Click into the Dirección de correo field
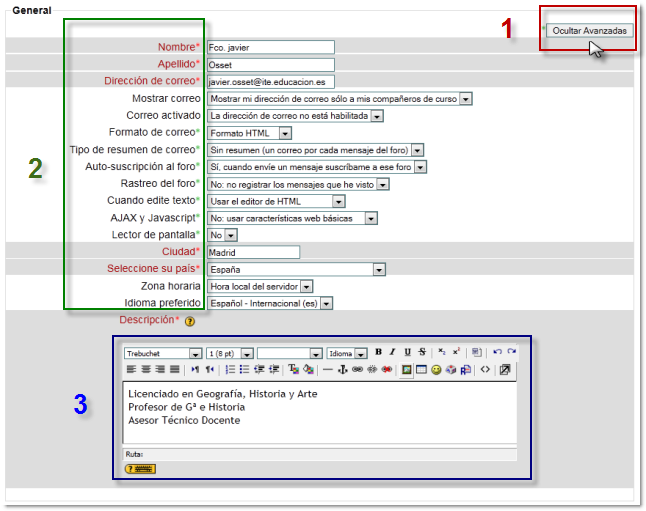The width and height of the screenshot is (646, 511). 270,81
